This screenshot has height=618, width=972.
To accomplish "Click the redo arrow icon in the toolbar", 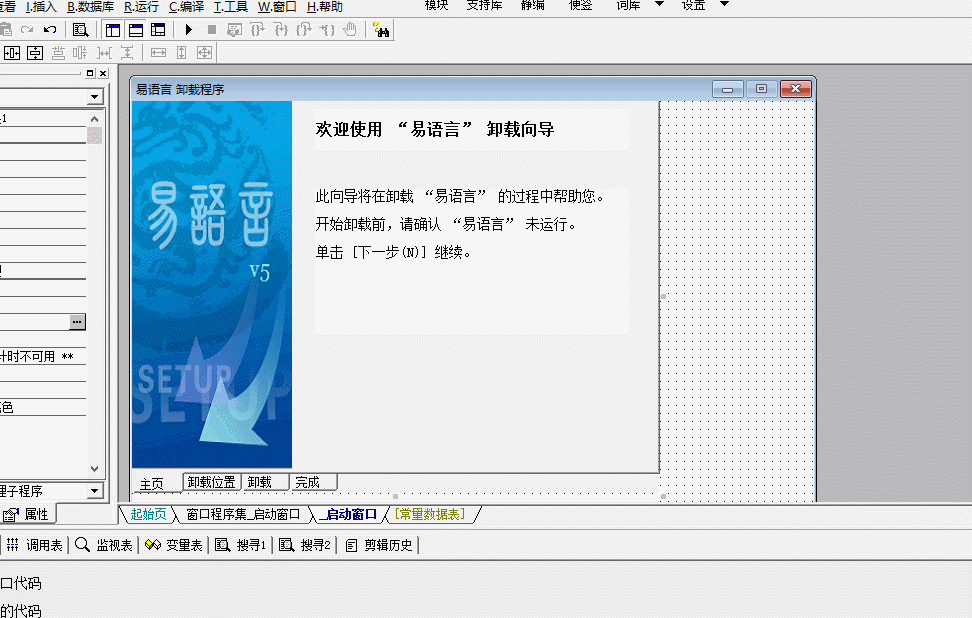I will 27,30.
